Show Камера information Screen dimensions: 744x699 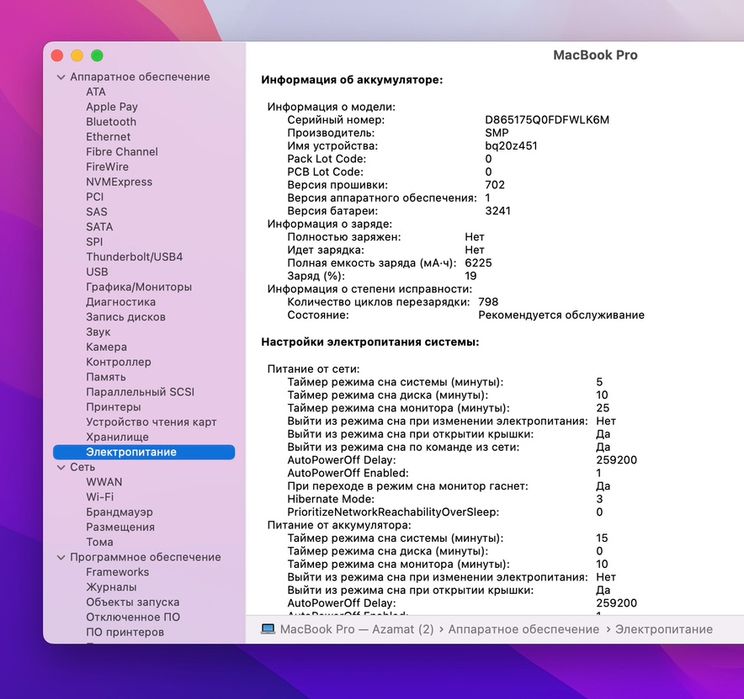coord(107,347)
